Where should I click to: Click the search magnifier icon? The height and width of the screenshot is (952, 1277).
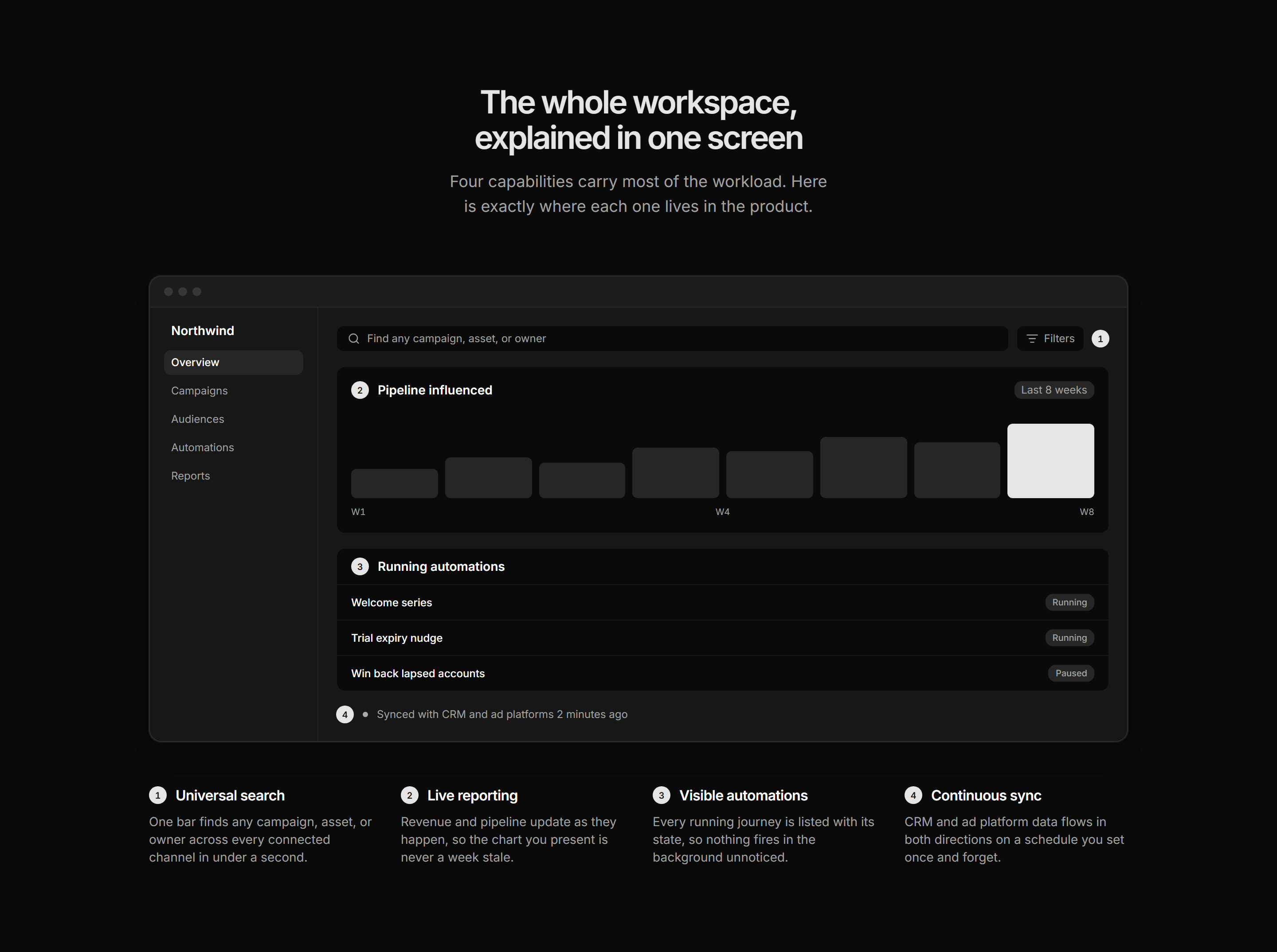point(353,339)
